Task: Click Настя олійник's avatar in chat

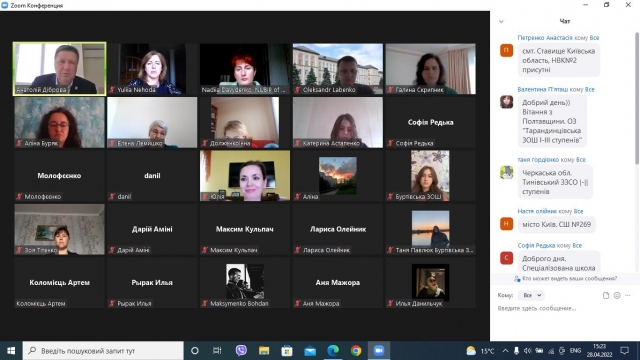Action: click(x=507, y=223)
